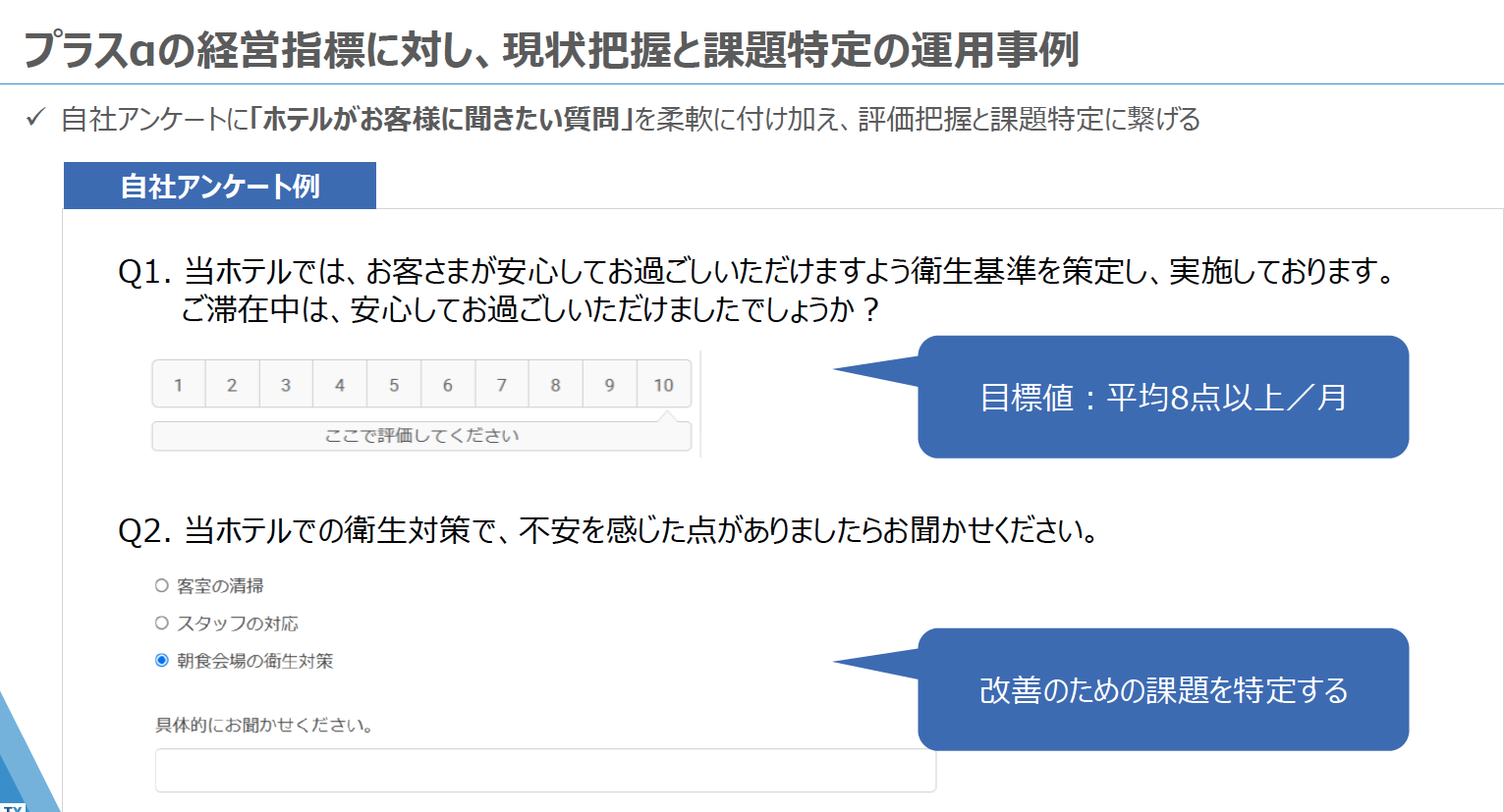Click the 具体的にお聞かせください text field
The width and height of the screenshot is (1504, 812).
click(545, 771)
